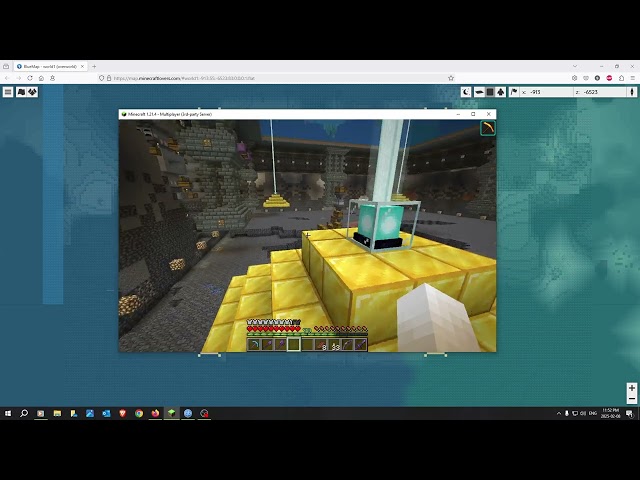Switch BlueMap to free-flight view
This screenshot has width=640, height=480.
(501, 92)
